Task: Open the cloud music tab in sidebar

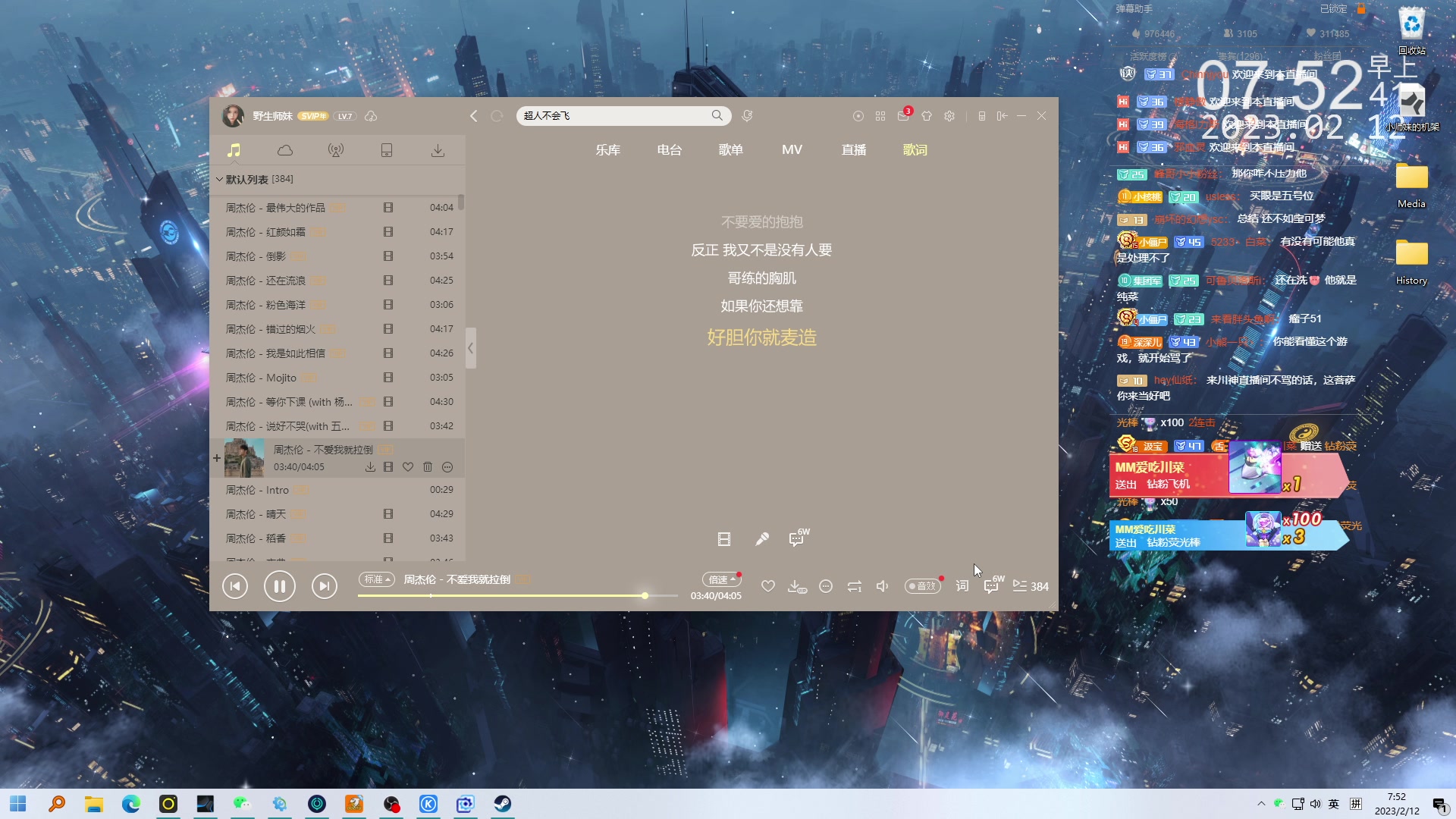Action: point(285,150)
